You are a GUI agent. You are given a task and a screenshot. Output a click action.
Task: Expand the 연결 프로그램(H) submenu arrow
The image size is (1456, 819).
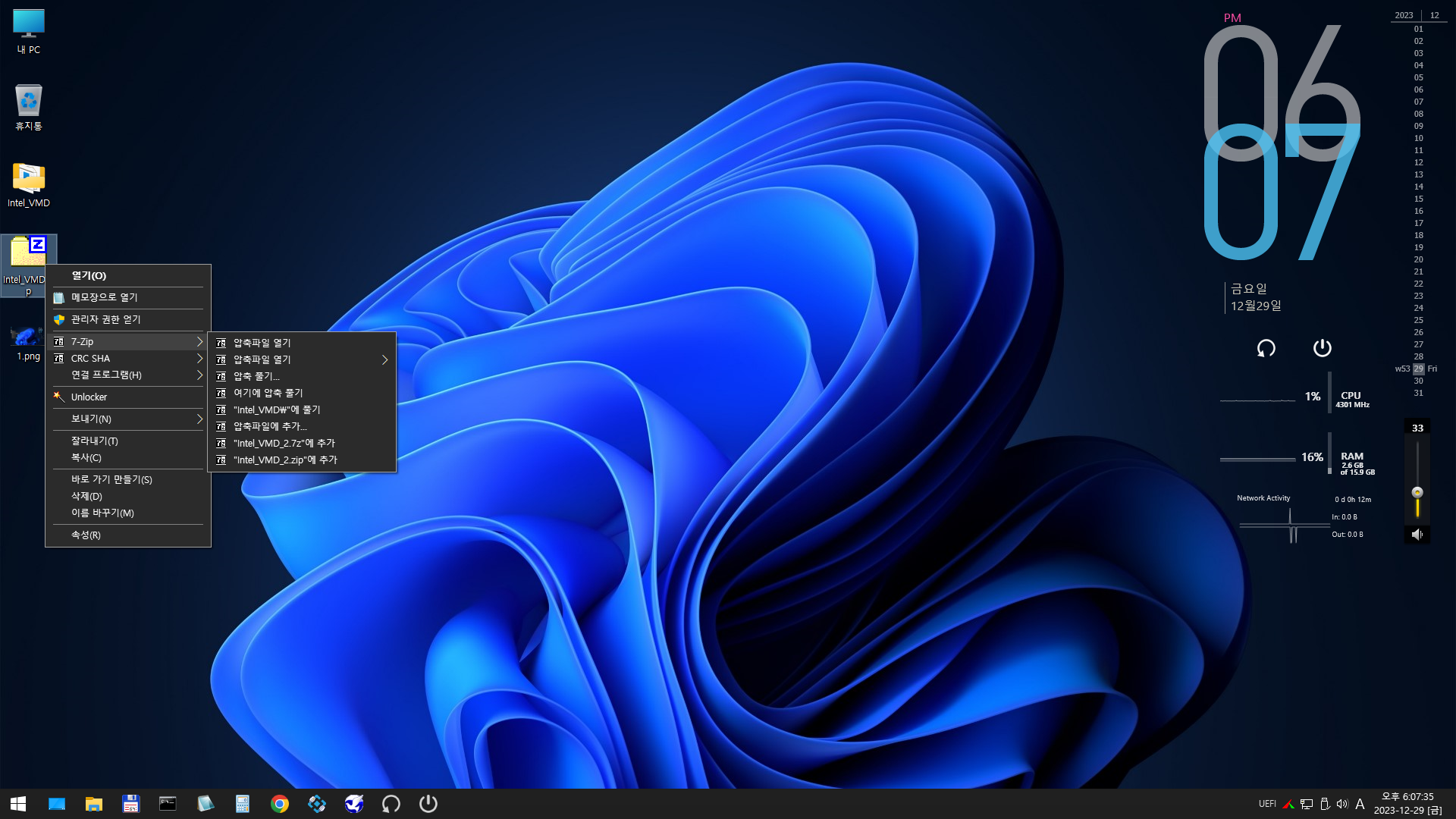pos(199,375)
